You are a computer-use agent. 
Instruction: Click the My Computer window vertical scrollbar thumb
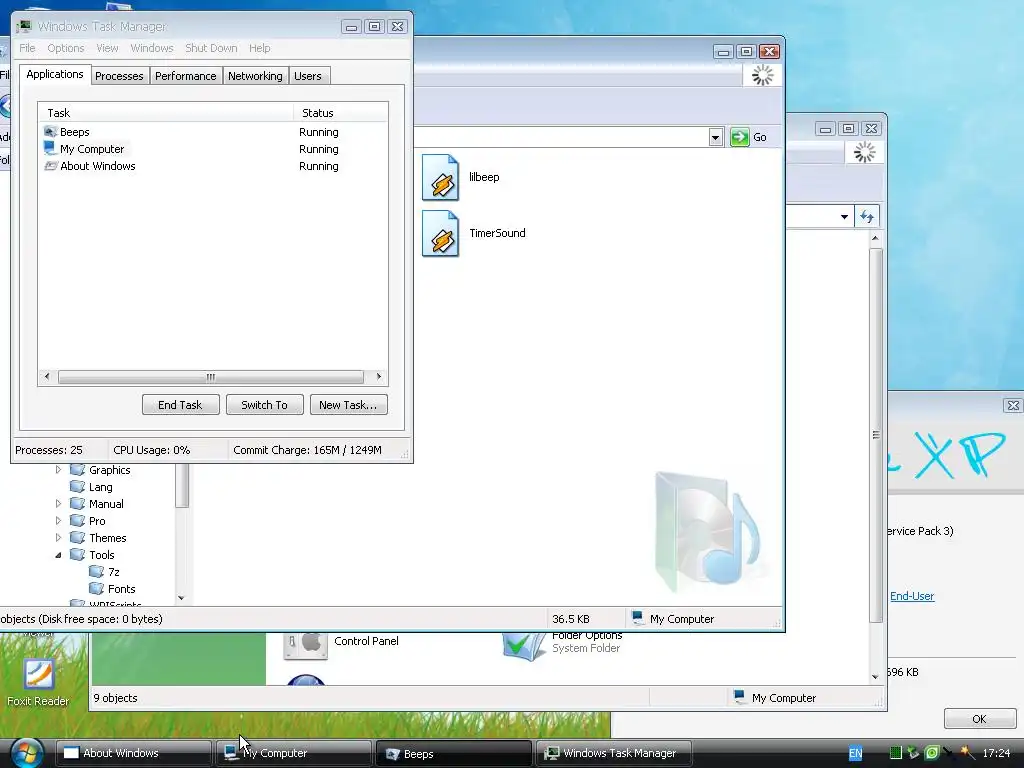[876, 435]
